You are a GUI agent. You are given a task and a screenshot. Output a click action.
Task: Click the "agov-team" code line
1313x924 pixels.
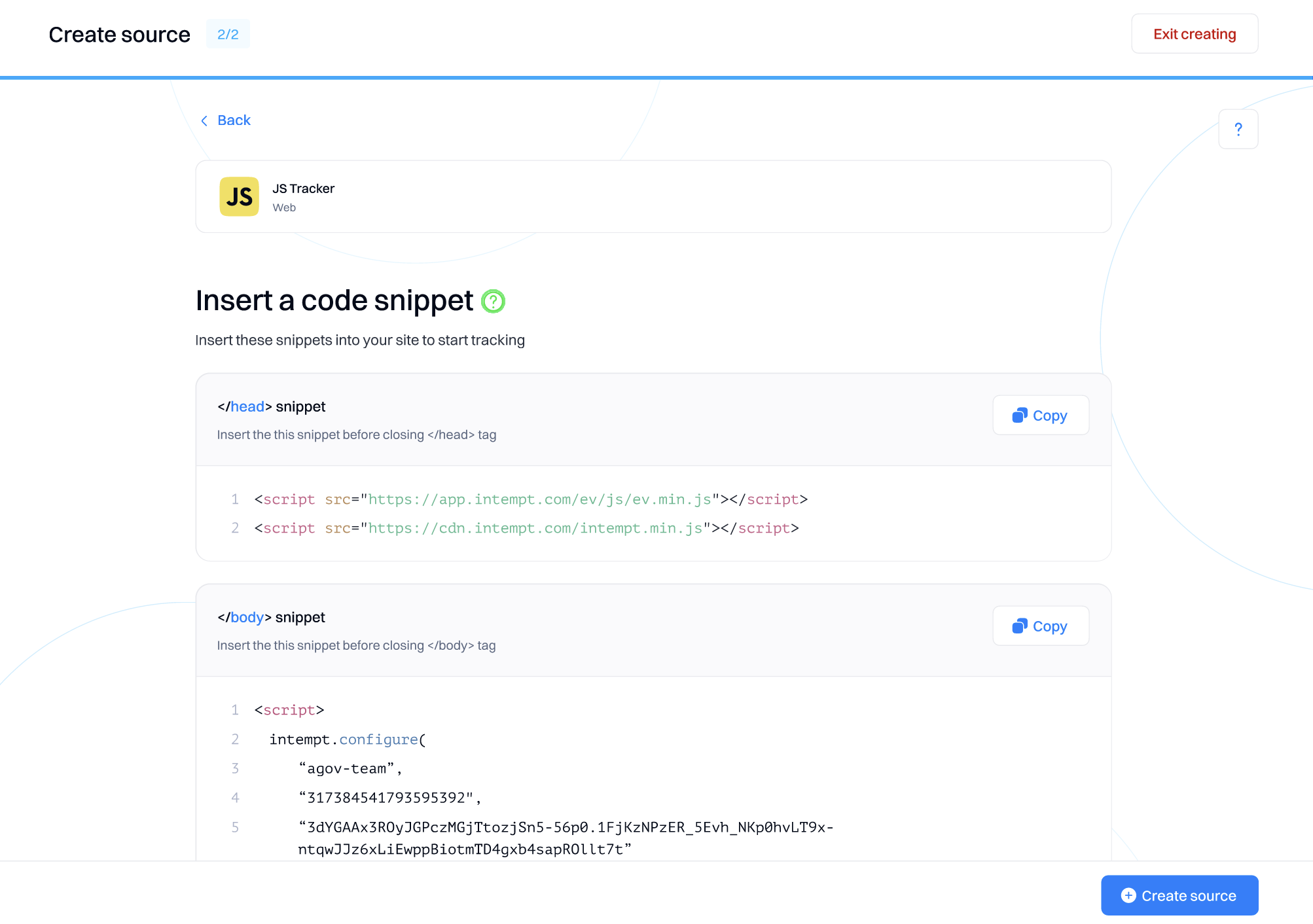350,768
